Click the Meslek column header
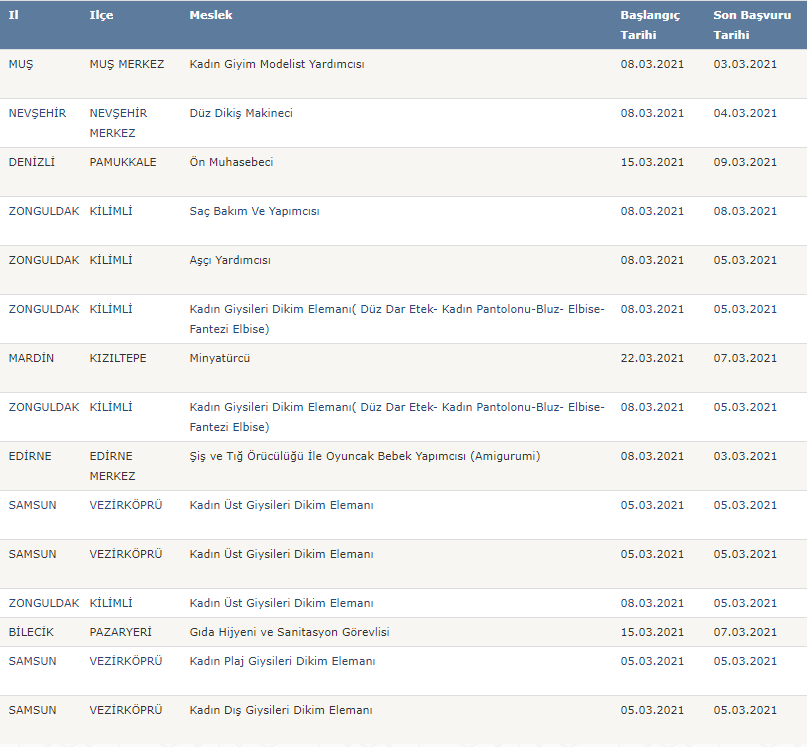The width and height of the screenshot is (807, 747). coord(211,15)
